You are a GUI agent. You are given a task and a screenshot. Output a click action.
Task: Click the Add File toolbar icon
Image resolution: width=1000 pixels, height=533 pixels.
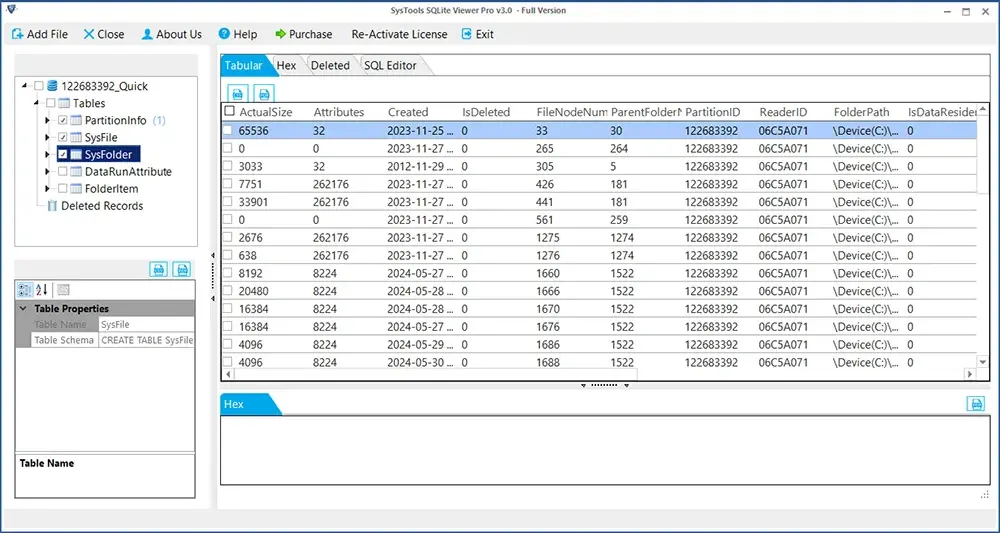17,34
